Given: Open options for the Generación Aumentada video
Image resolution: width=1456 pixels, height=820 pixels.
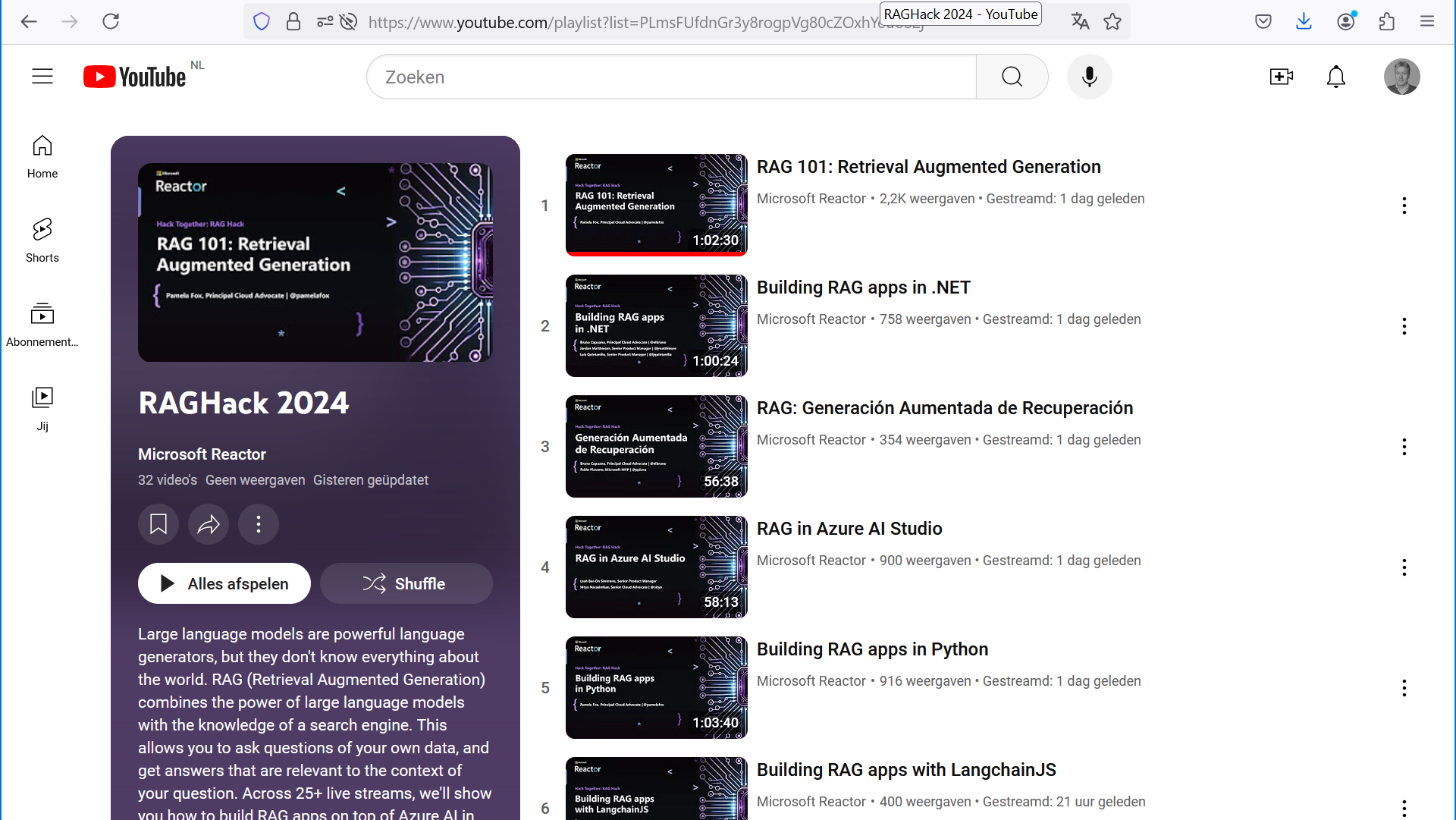Looking at the screenshot, I should pyautogui.click(x=1404, y=447).
